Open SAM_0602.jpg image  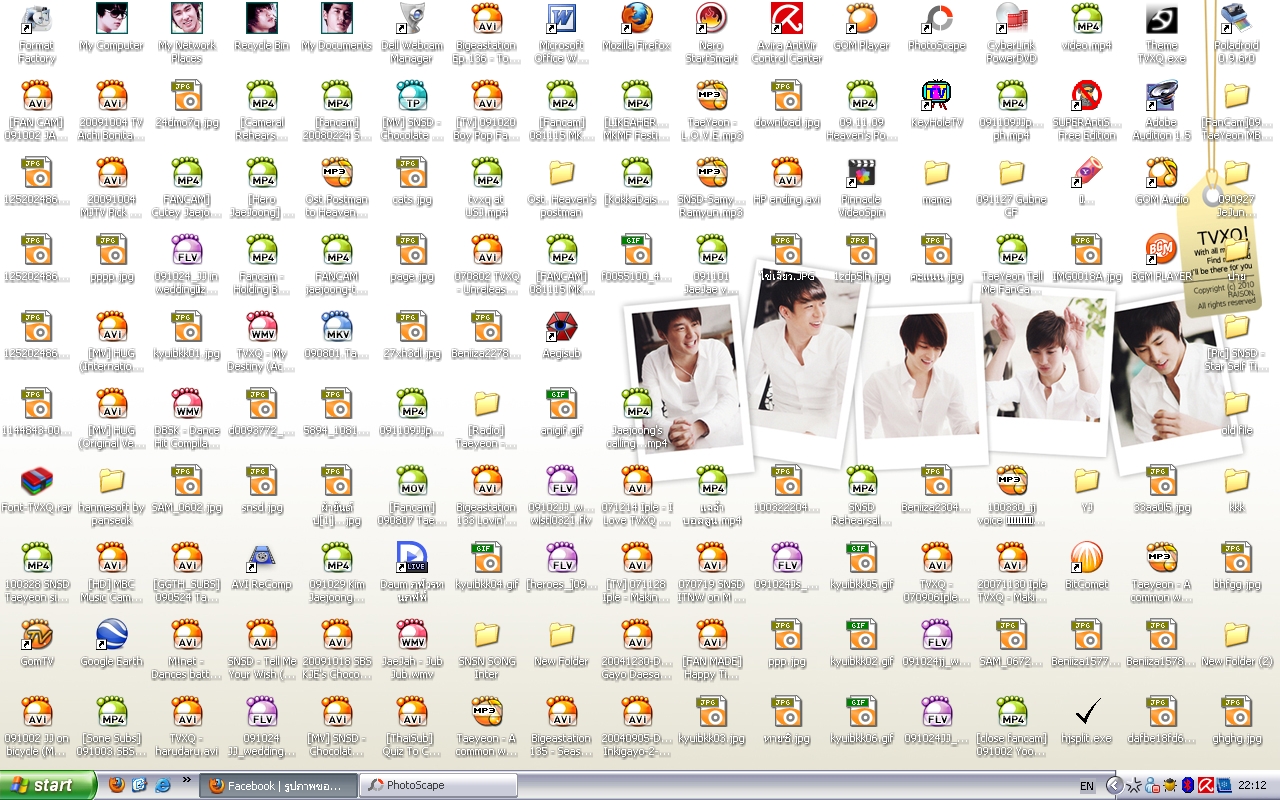pos(187,480)
